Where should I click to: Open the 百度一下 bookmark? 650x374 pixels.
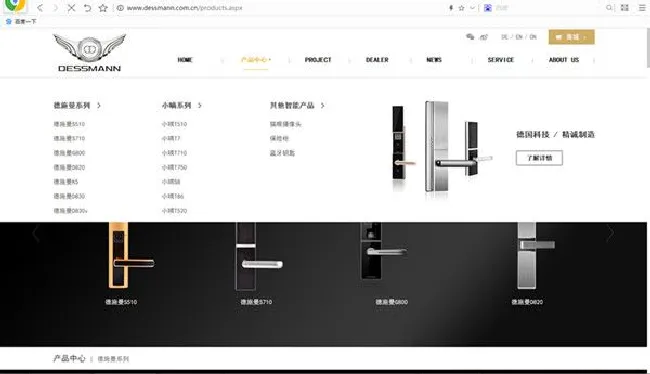[21, 21]
